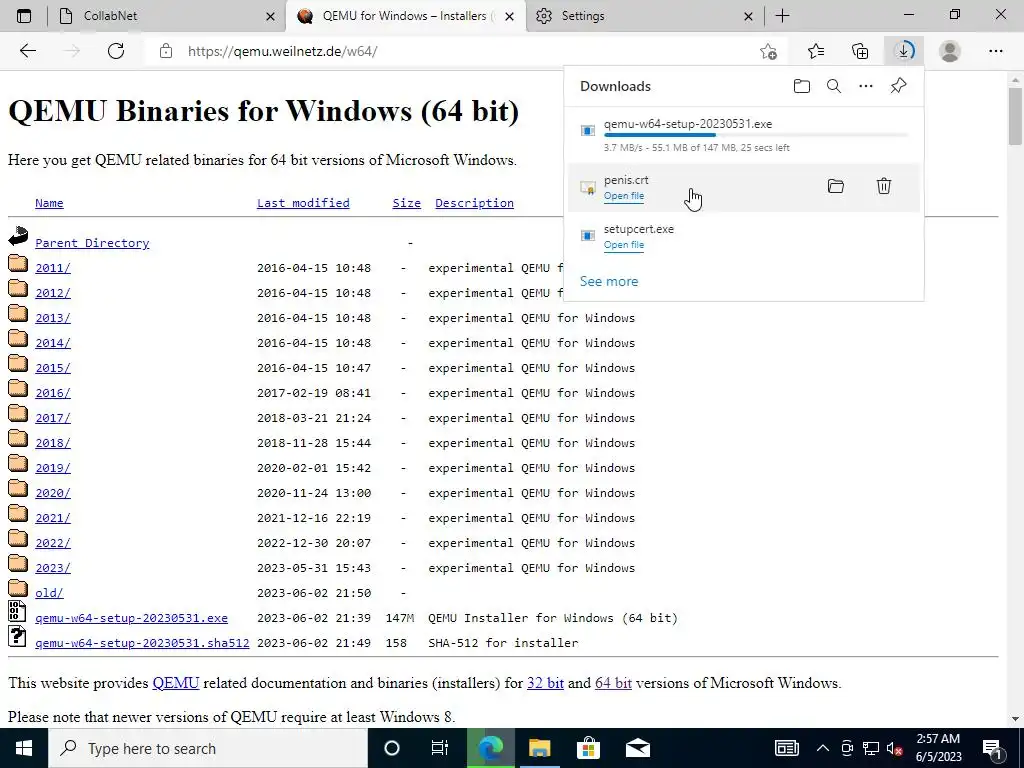Go back to the previous page

tap(27, 51)
